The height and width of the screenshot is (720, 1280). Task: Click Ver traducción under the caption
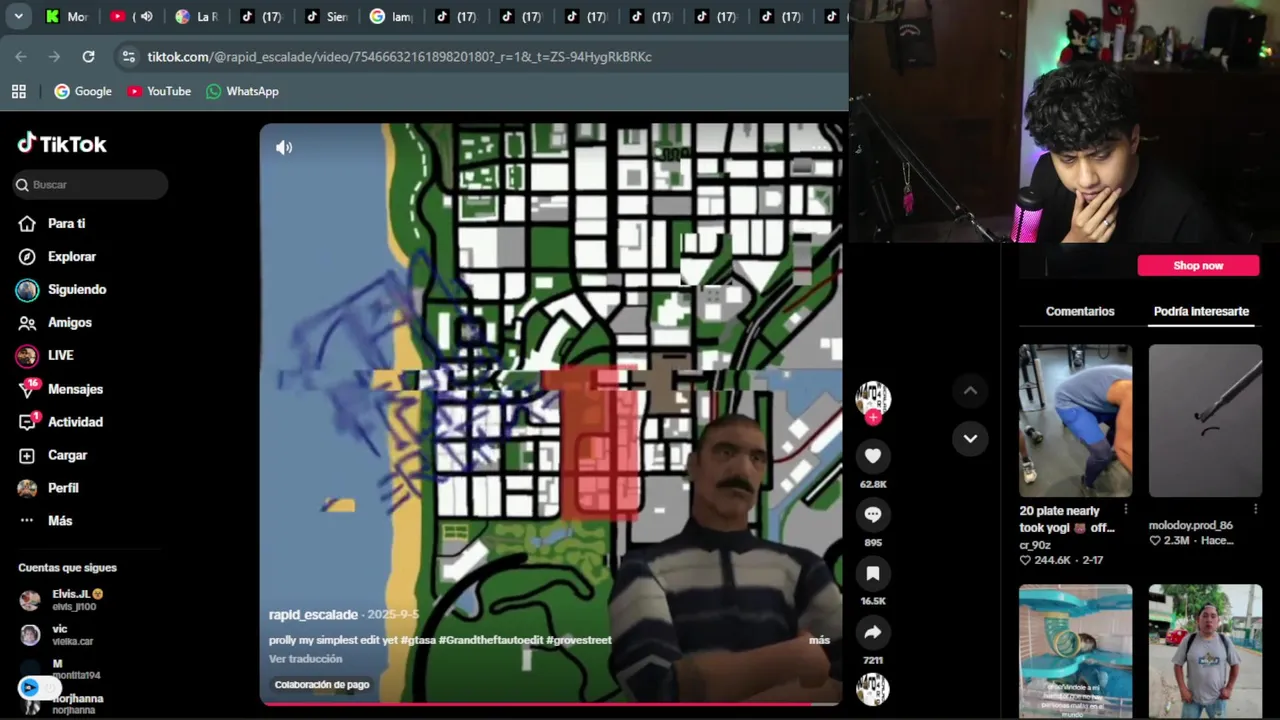pos(305,659)
